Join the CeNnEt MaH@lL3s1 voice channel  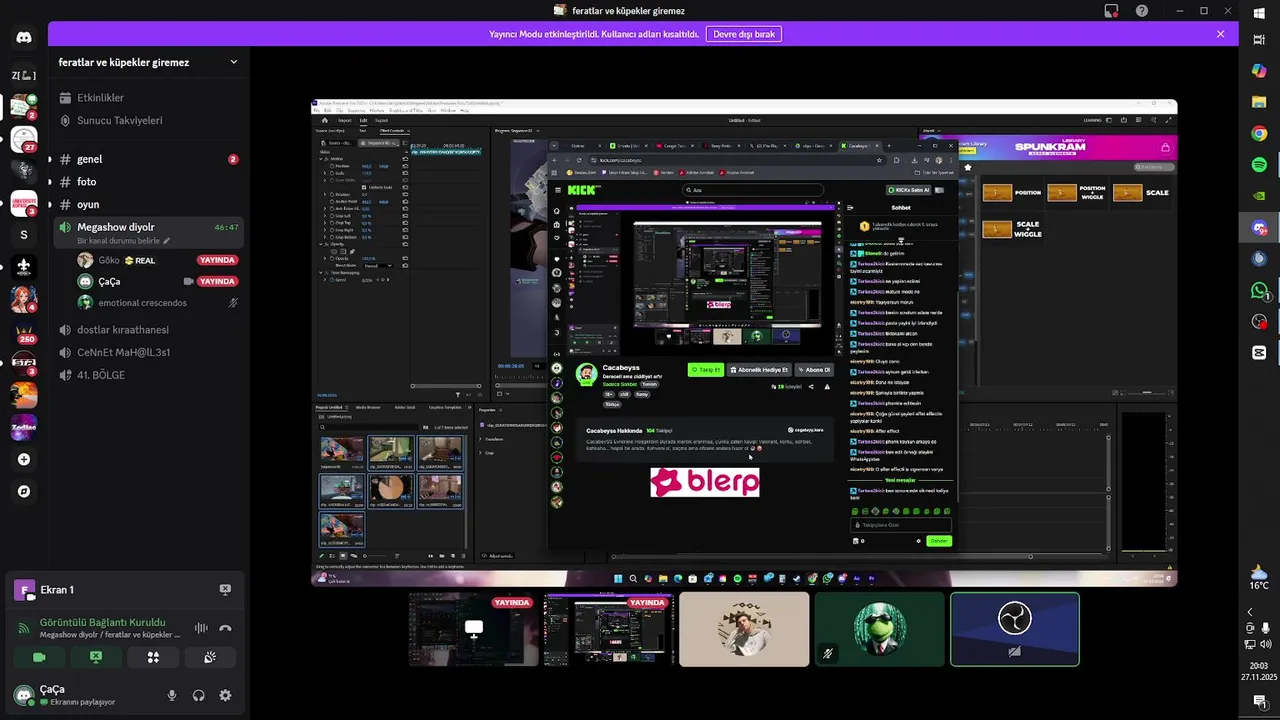click(x=148, y=352)
